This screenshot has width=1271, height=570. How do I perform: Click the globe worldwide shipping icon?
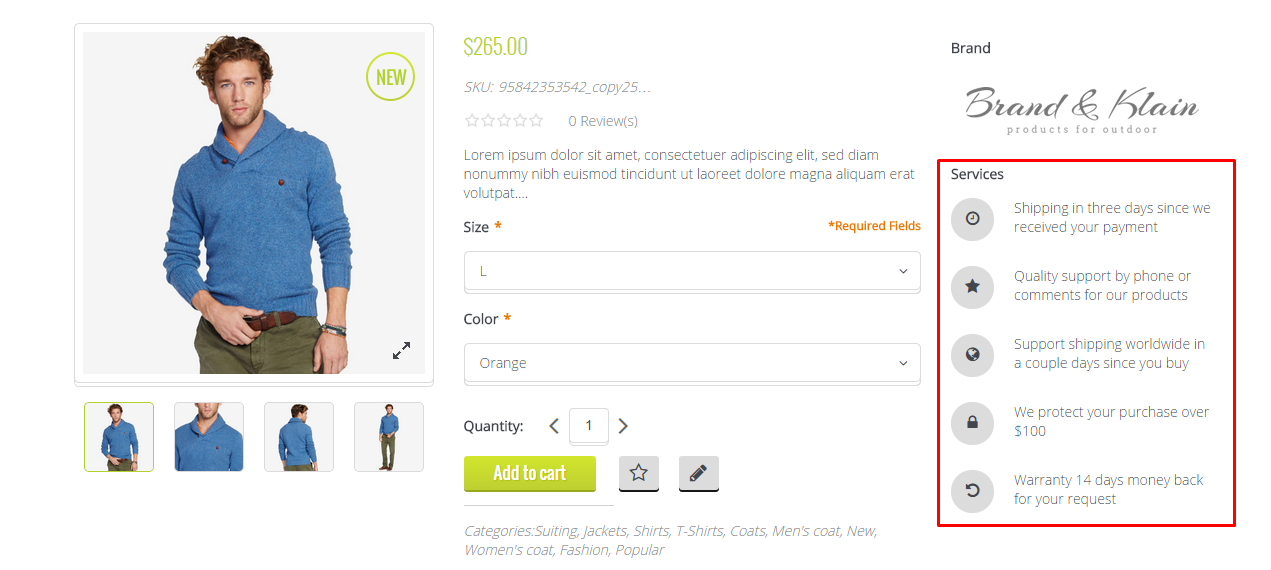click(972, 355)
